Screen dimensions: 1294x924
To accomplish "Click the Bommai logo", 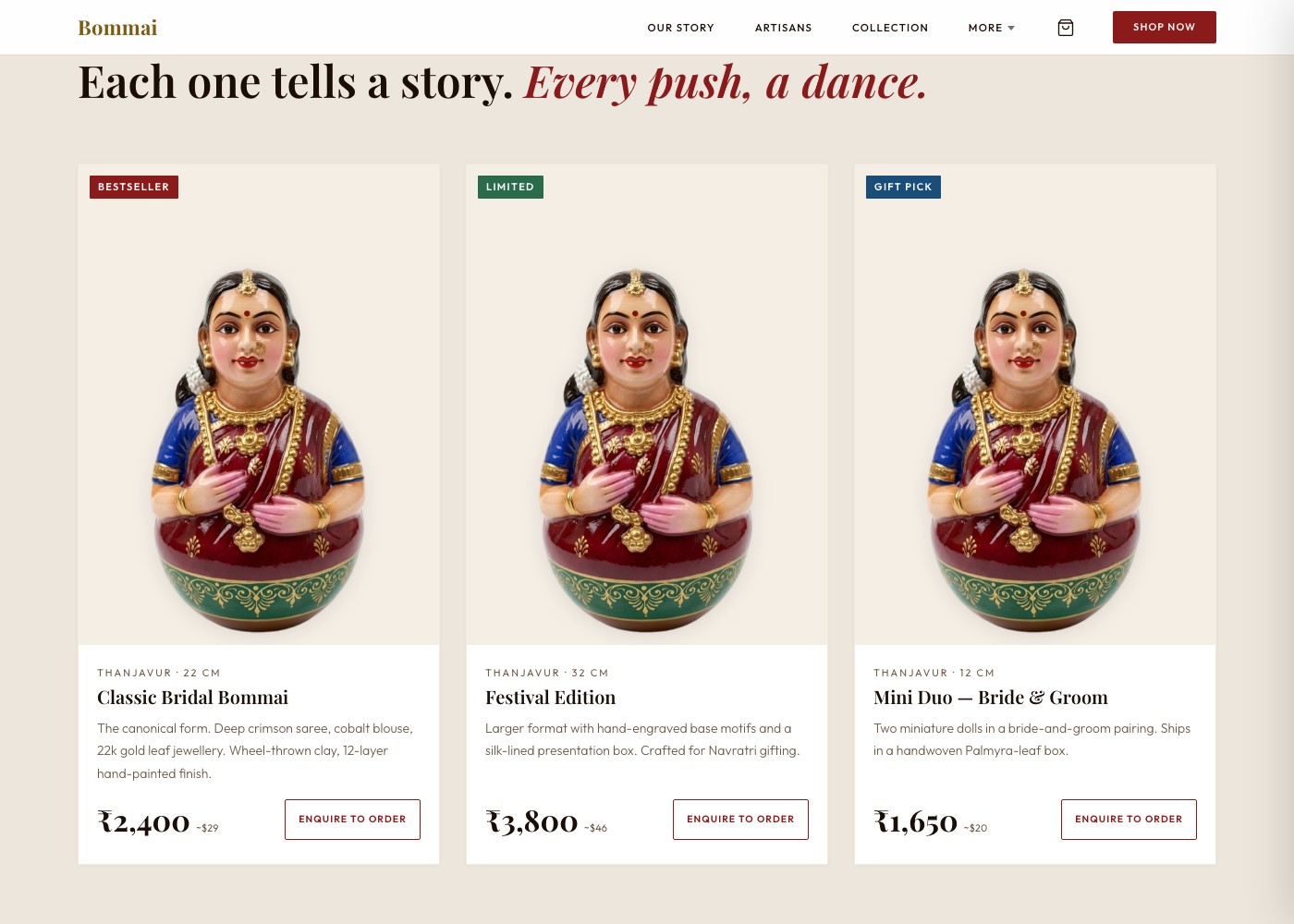I will [x=117, y=28].
